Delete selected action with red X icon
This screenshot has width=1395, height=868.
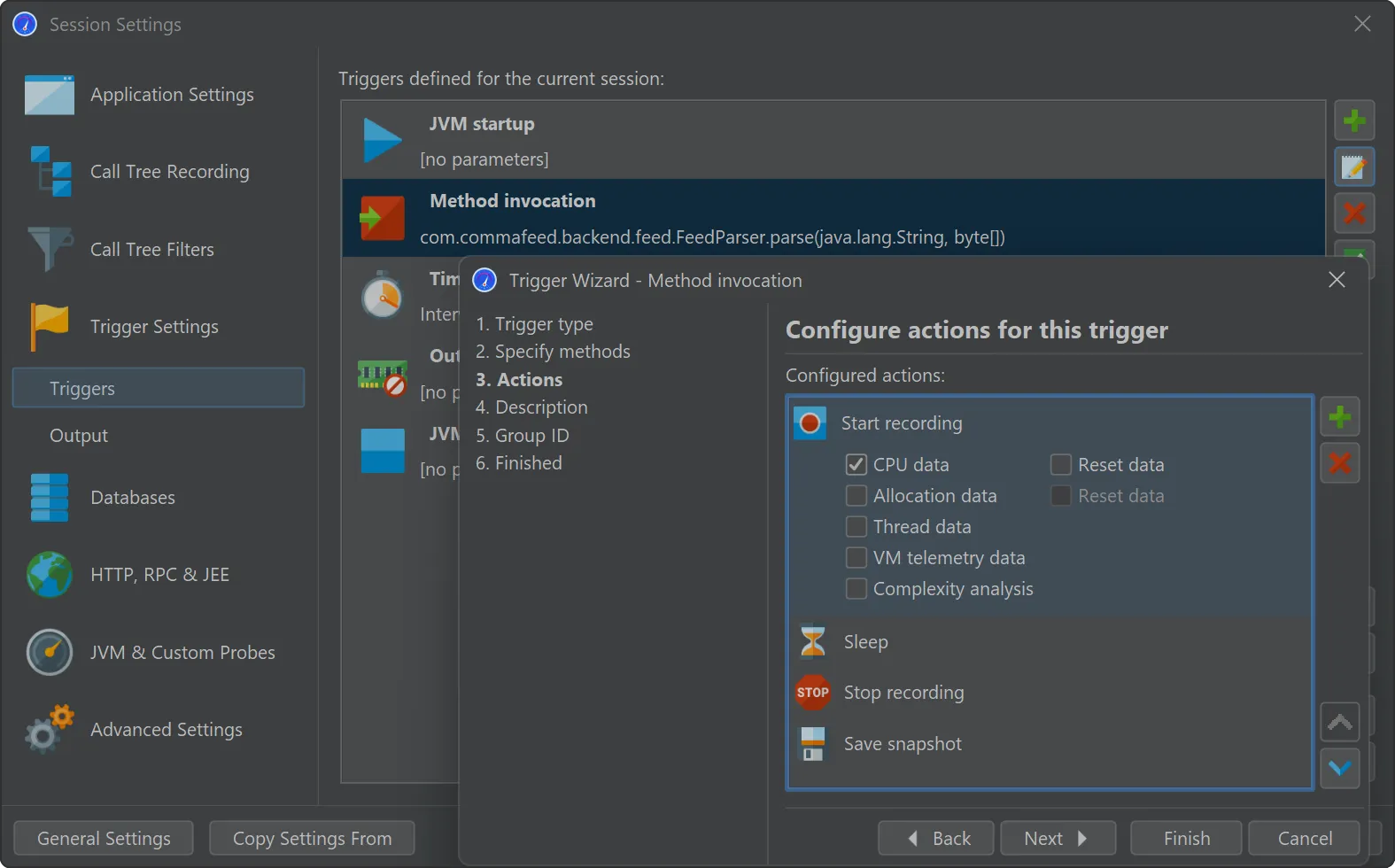[1339, 462]
